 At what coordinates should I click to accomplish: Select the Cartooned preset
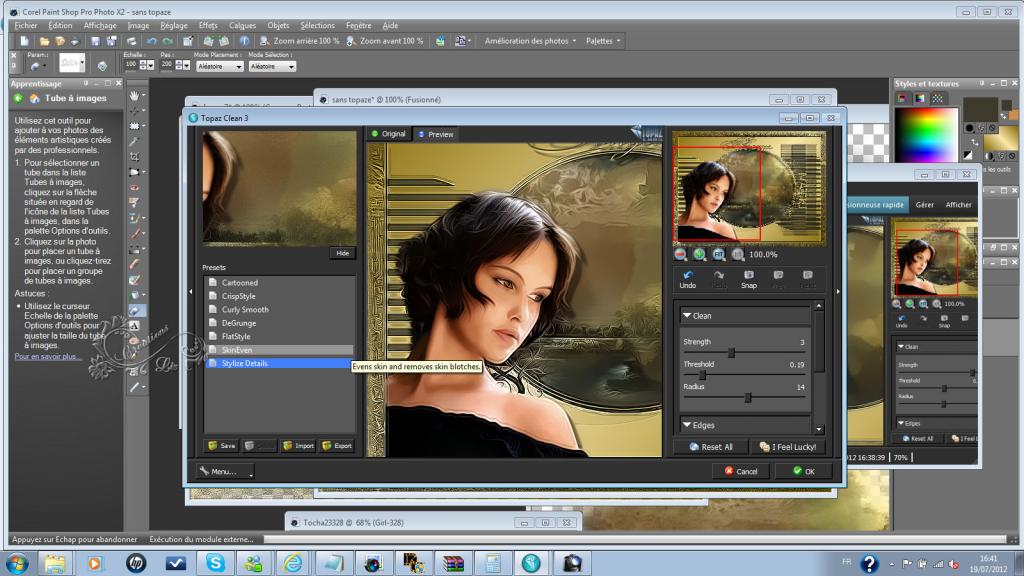(x=280, y=283)
